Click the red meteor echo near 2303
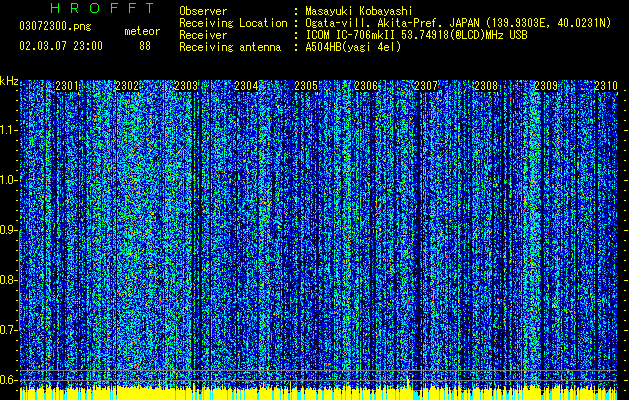 click(x=159, y=302)
